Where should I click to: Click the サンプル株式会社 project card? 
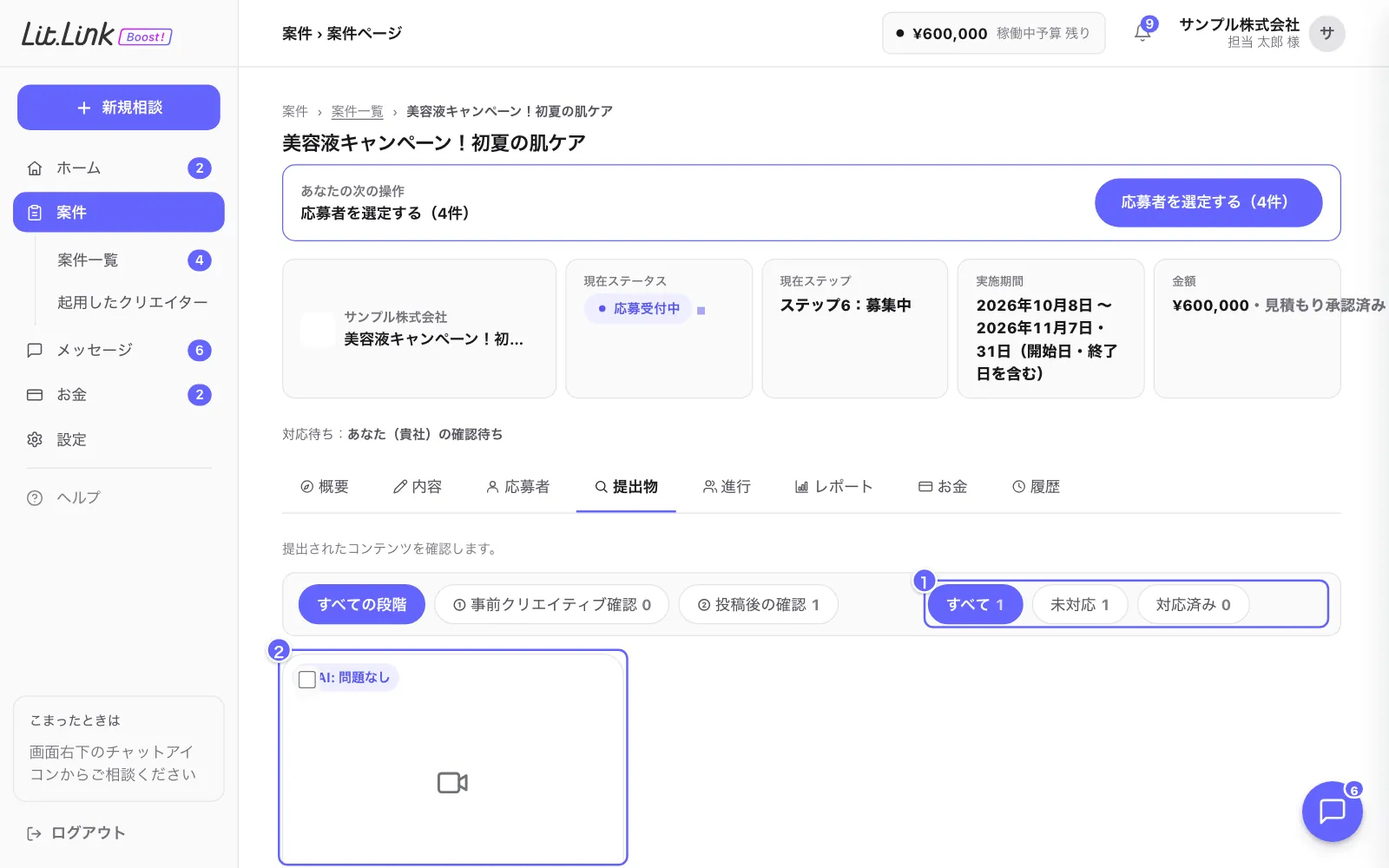419,329
